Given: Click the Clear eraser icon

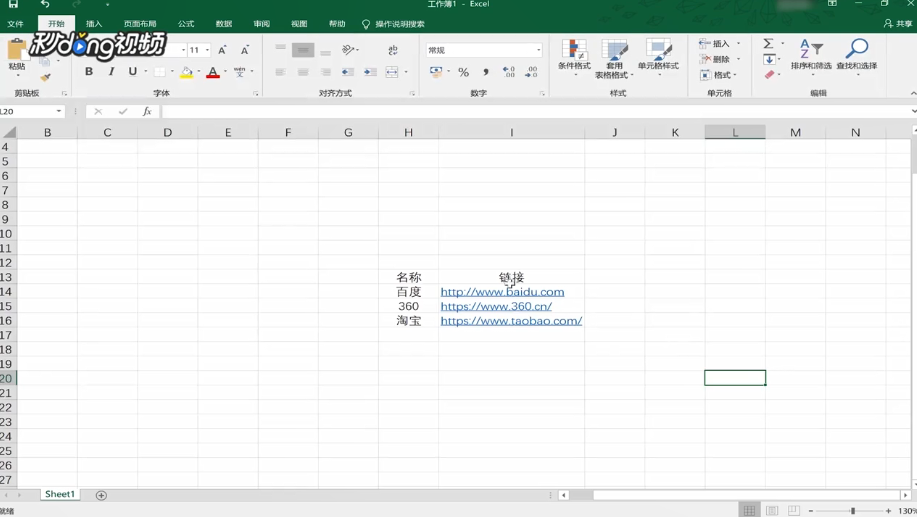Looking at the screenshot, I should pos(770,75).
